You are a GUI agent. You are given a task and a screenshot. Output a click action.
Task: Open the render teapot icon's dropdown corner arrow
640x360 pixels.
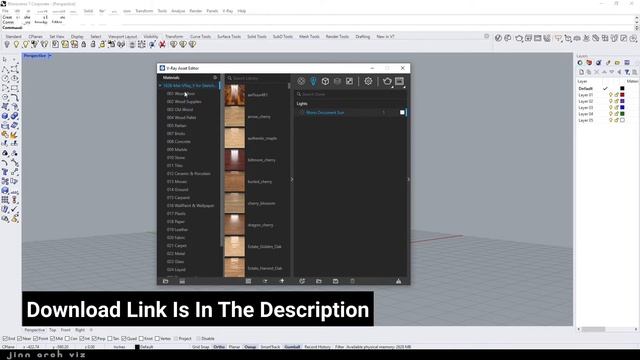392,87
